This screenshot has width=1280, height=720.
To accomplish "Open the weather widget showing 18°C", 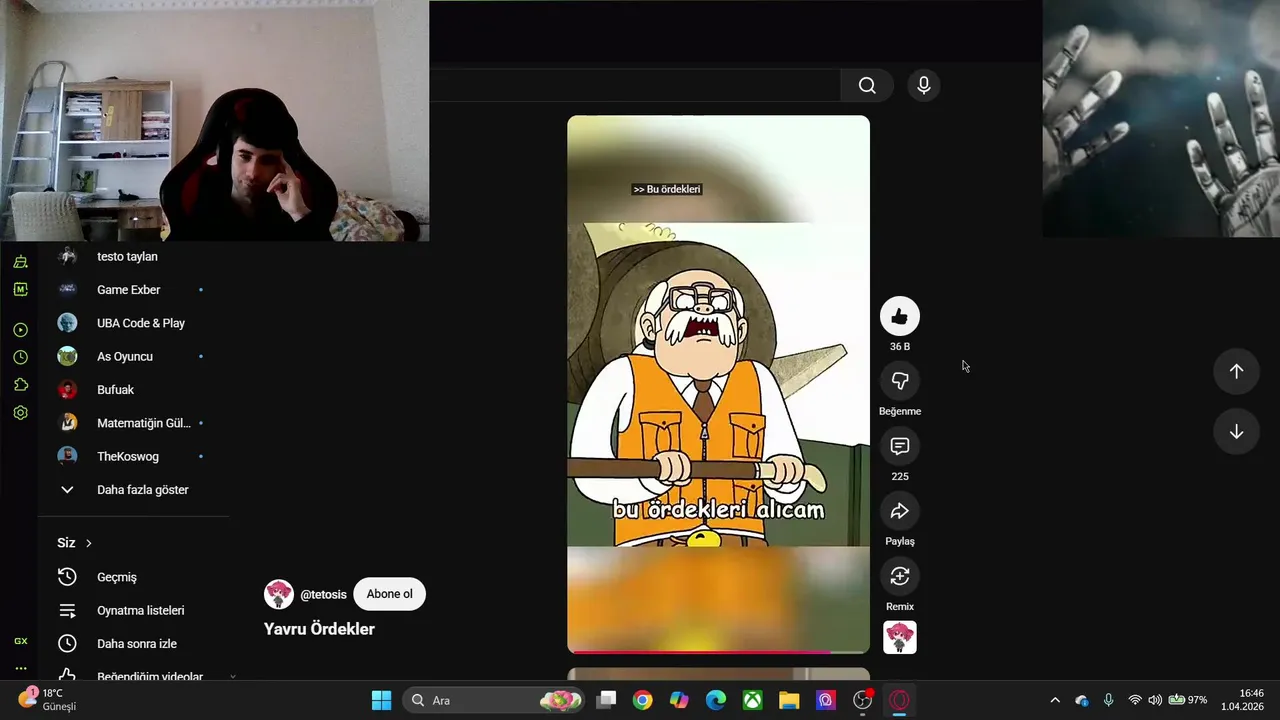I will coord(48,699).
